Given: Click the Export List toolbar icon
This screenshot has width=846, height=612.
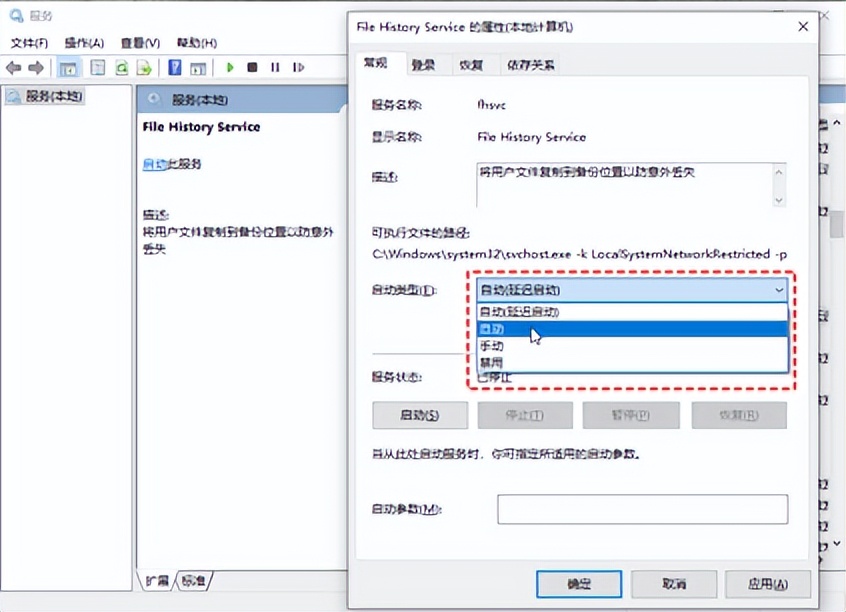Looking at the screenshot, I should pos(144,67).
